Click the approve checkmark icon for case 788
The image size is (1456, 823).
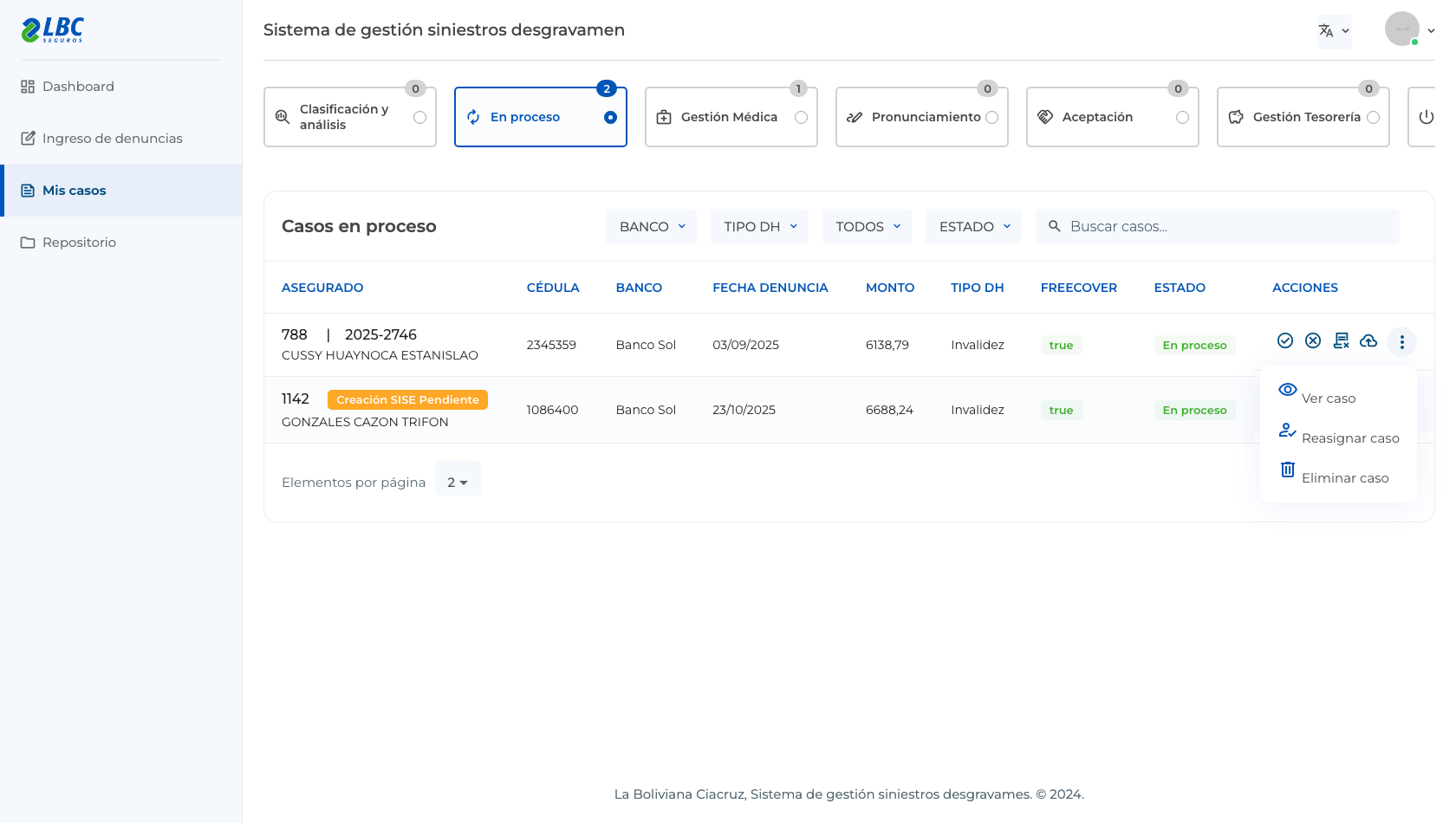[x=1285, y=340]
